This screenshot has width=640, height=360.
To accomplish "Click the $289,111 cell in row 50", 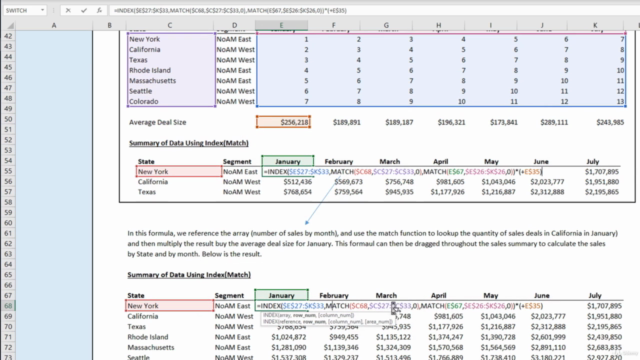I will coord(554,122).
